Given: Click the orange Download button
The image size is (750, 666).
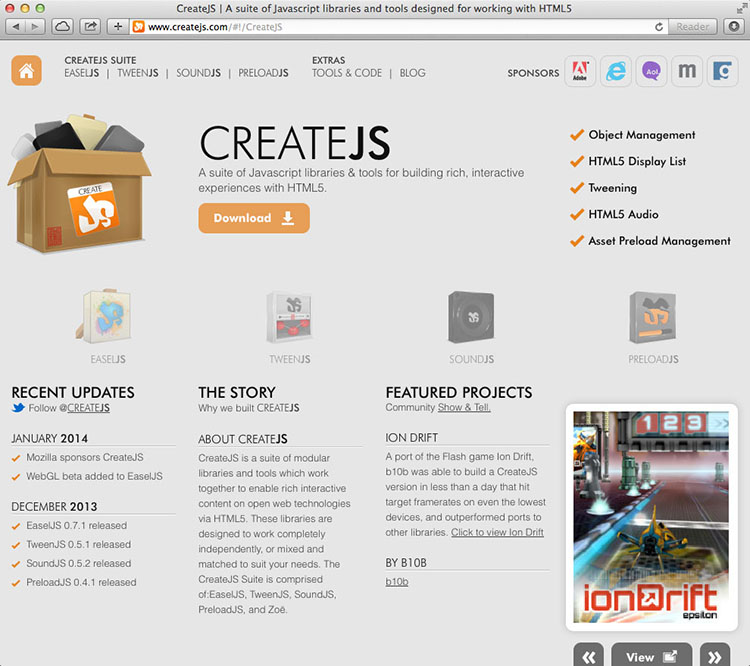Looking at the screenshot, I should pos(254,218).
